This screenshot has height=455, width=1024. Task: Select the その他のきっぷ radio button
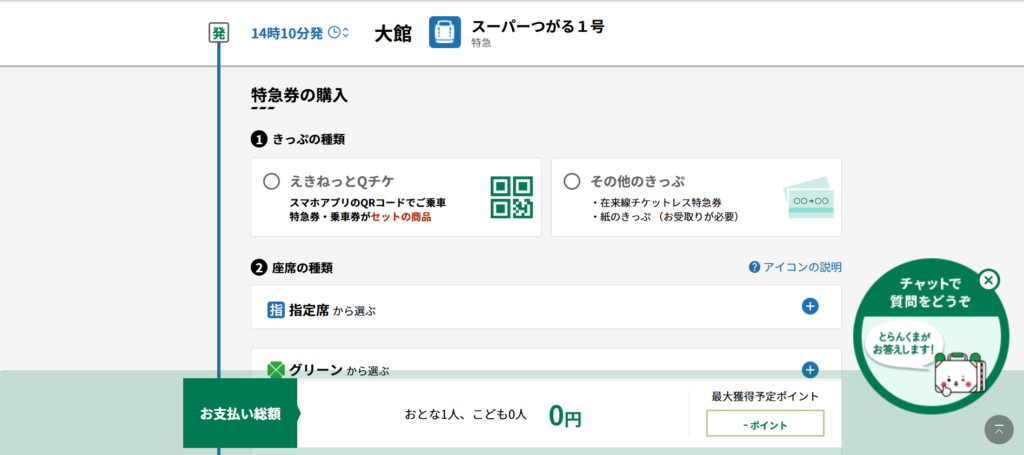point(572,181)
